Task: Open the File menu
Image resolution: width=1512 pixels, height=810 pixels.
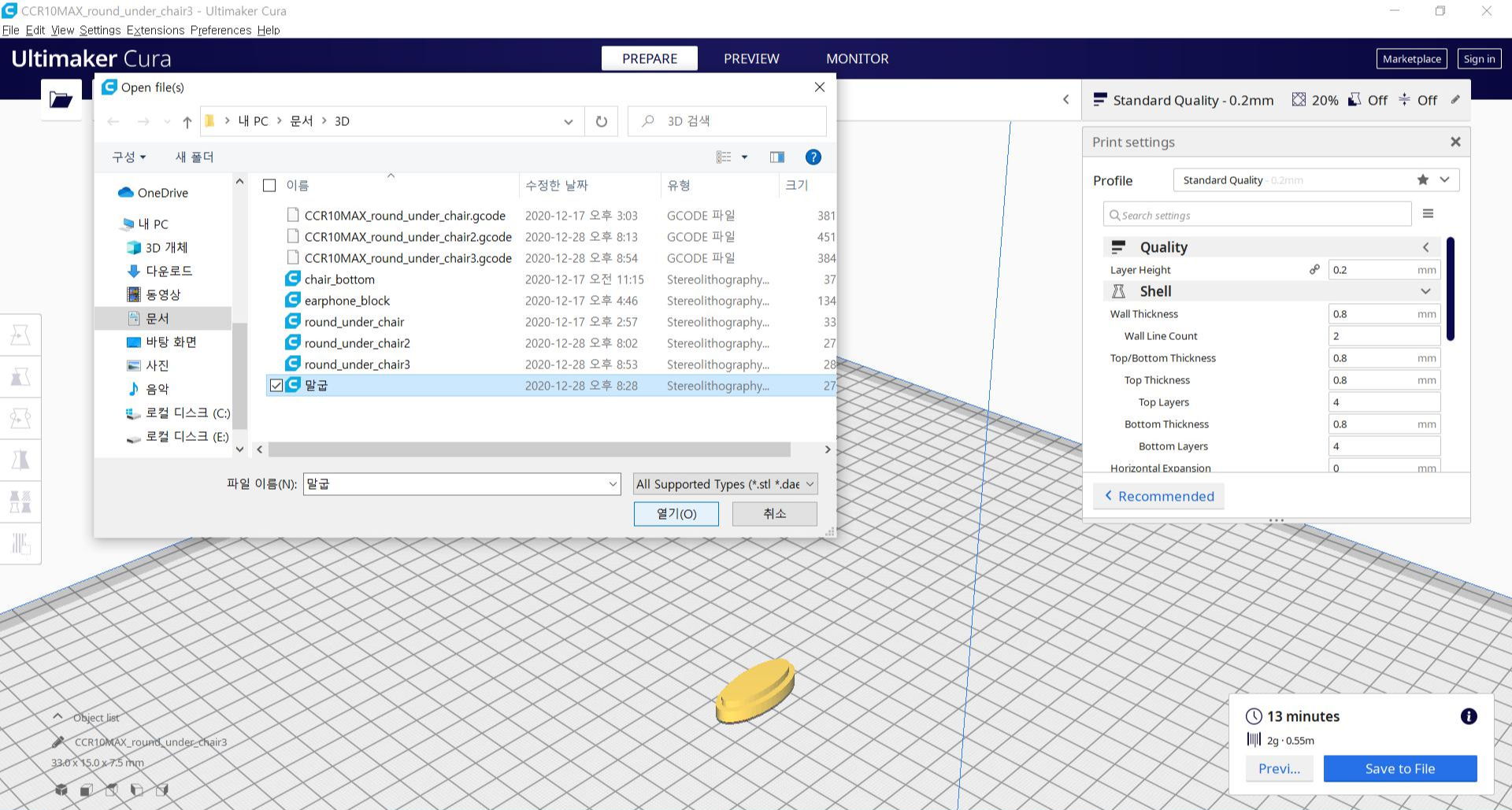Action: tap(11, 30)
